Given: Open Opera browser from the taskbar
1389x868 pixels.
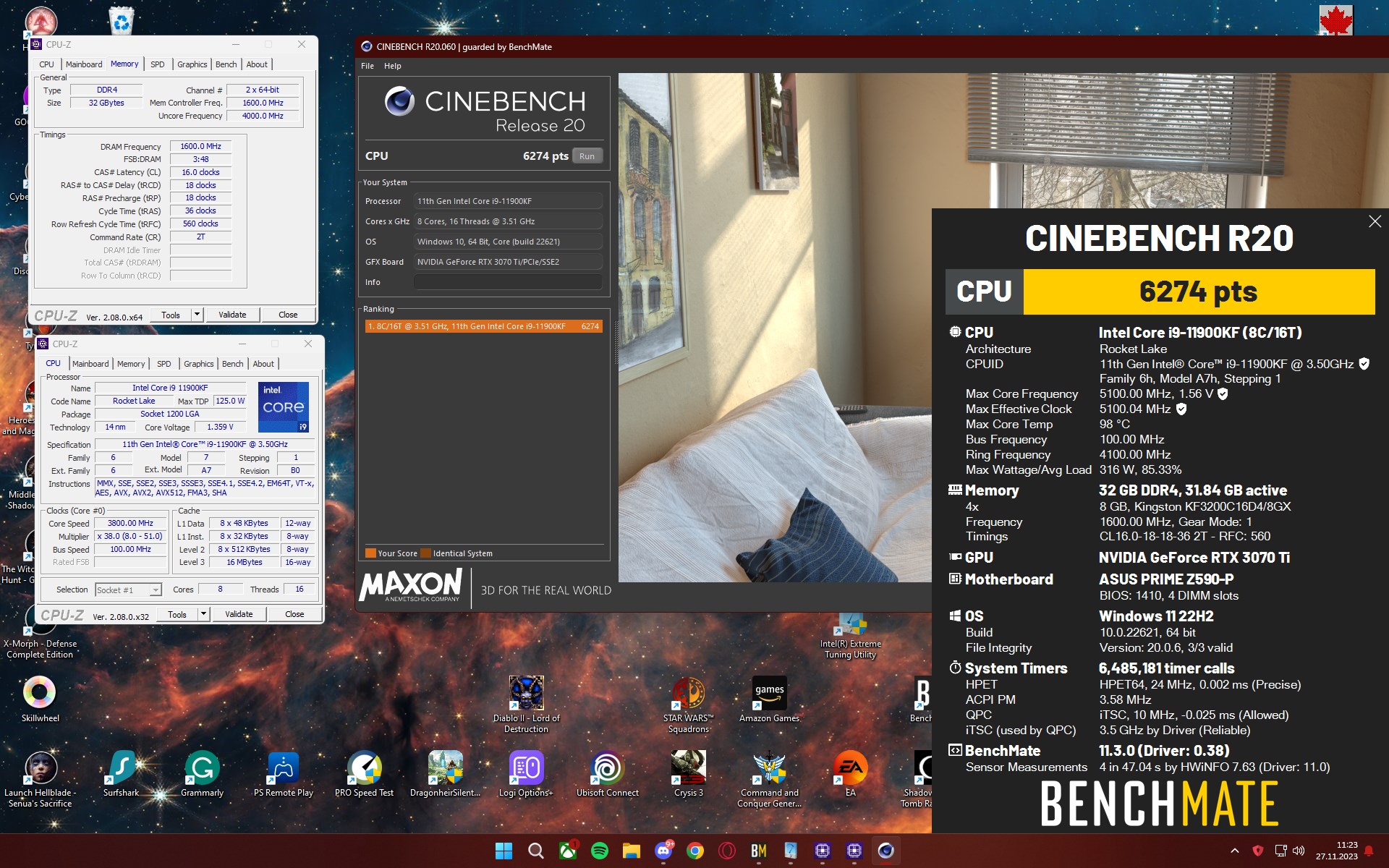Looking at the screenshot, I should coord(727,851).
